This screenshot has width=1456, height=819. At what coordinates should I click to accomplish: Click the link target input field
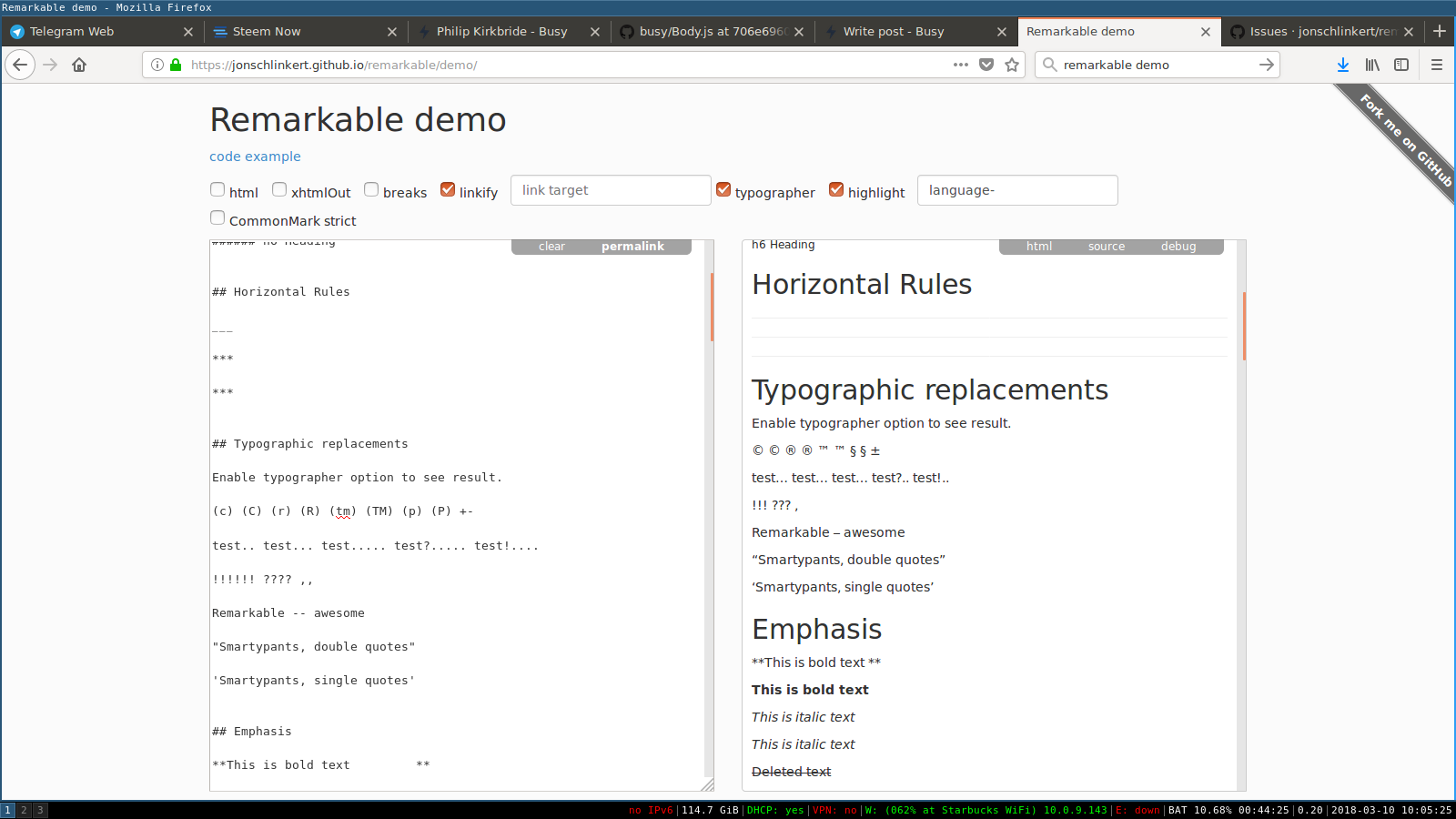[610, 190]
